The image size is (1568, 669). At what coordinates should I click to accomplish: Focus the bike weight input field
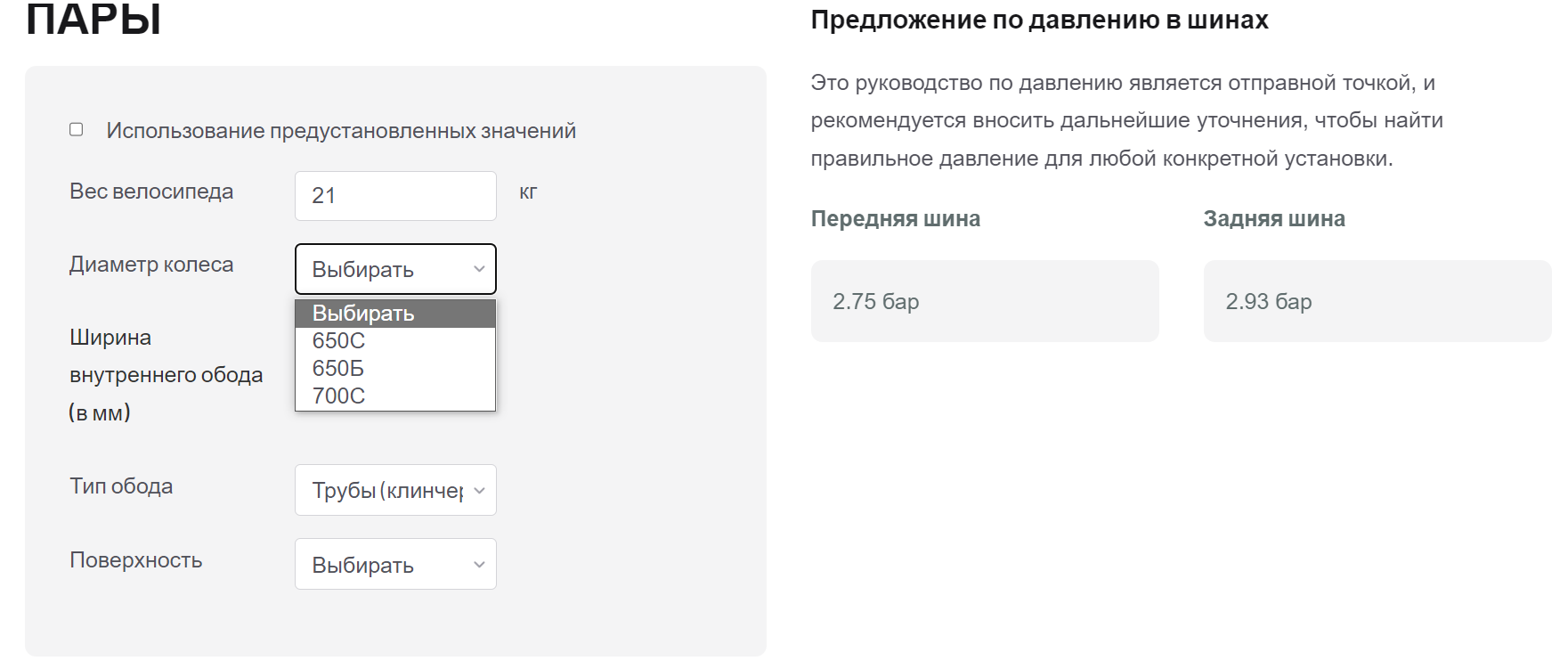click(395, 196)
